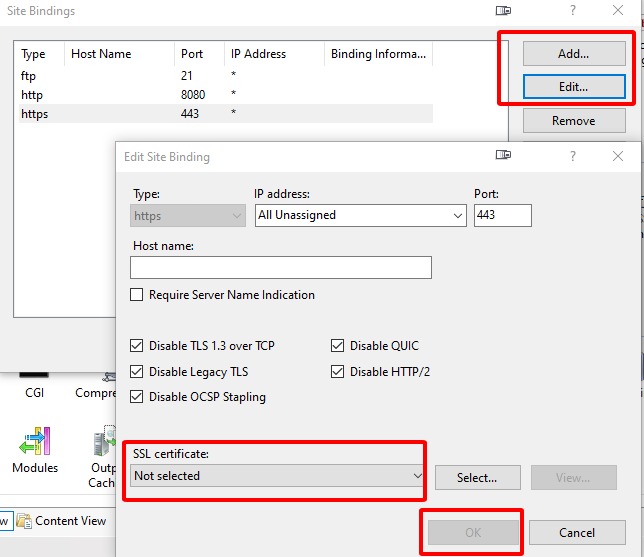This screenshot has height=557, width=644.
Task: Click the Edit Site Binding title bar device icon
Action: coord(503,155)
